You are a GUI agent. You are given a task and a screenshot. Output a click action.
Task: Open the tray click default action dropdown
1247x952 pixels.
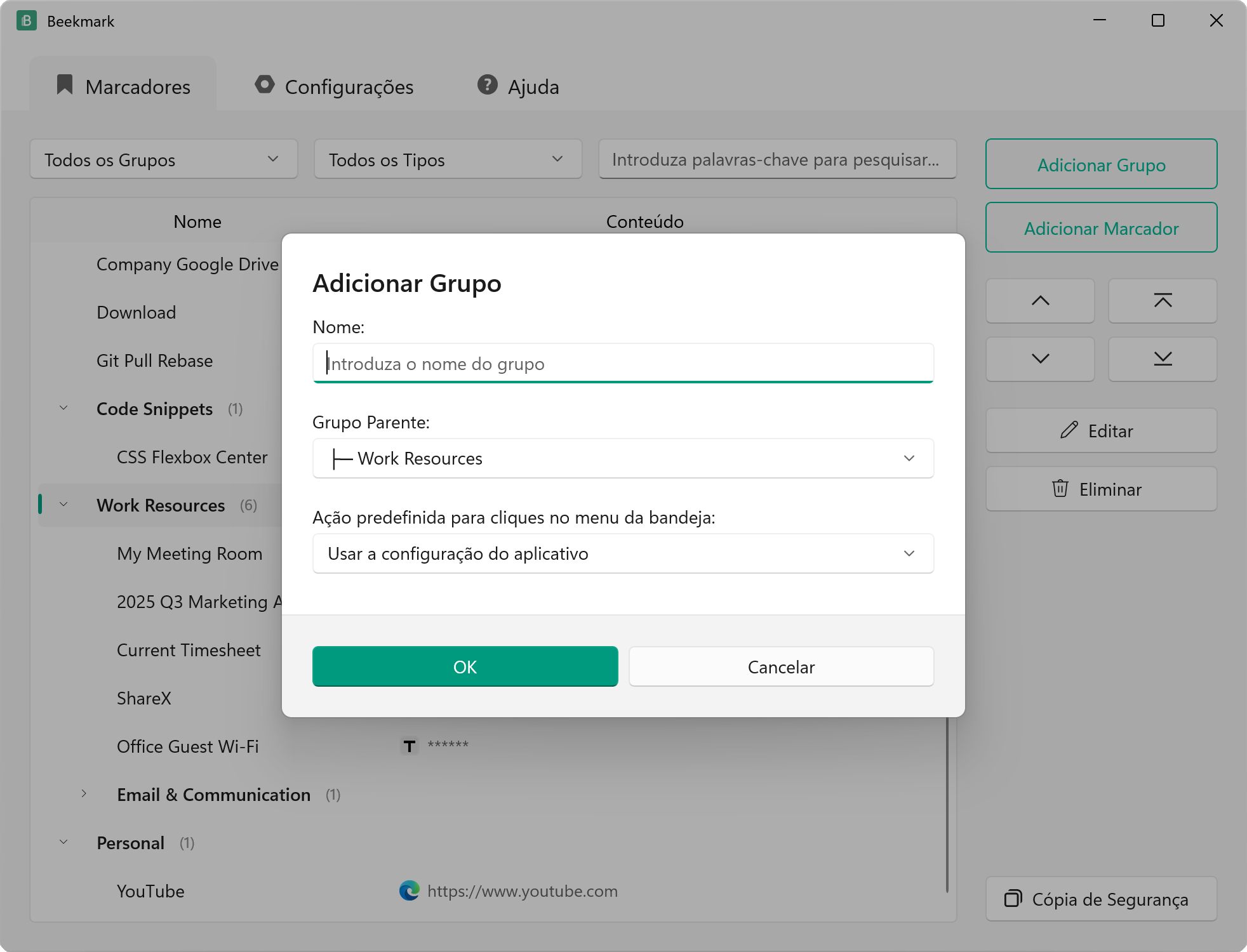point(623,553)
